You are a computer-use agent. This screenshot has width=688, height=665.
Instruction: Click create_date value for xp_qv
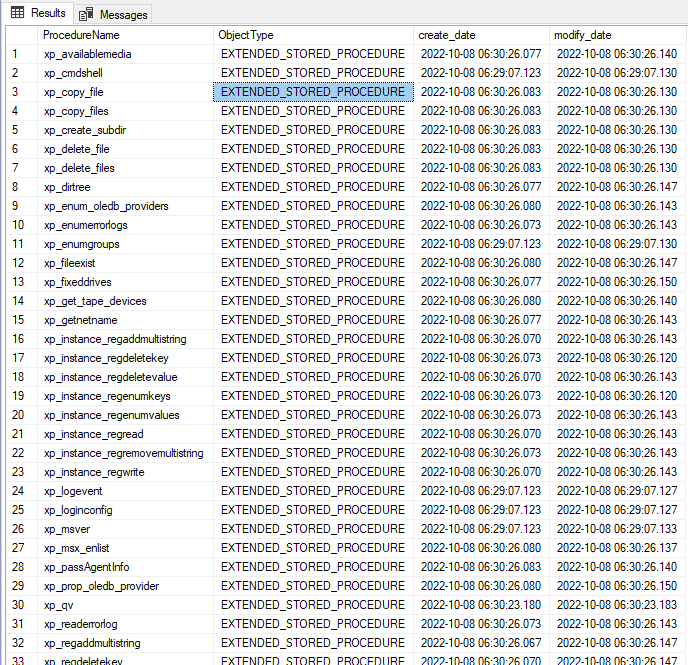click(481, 605)
